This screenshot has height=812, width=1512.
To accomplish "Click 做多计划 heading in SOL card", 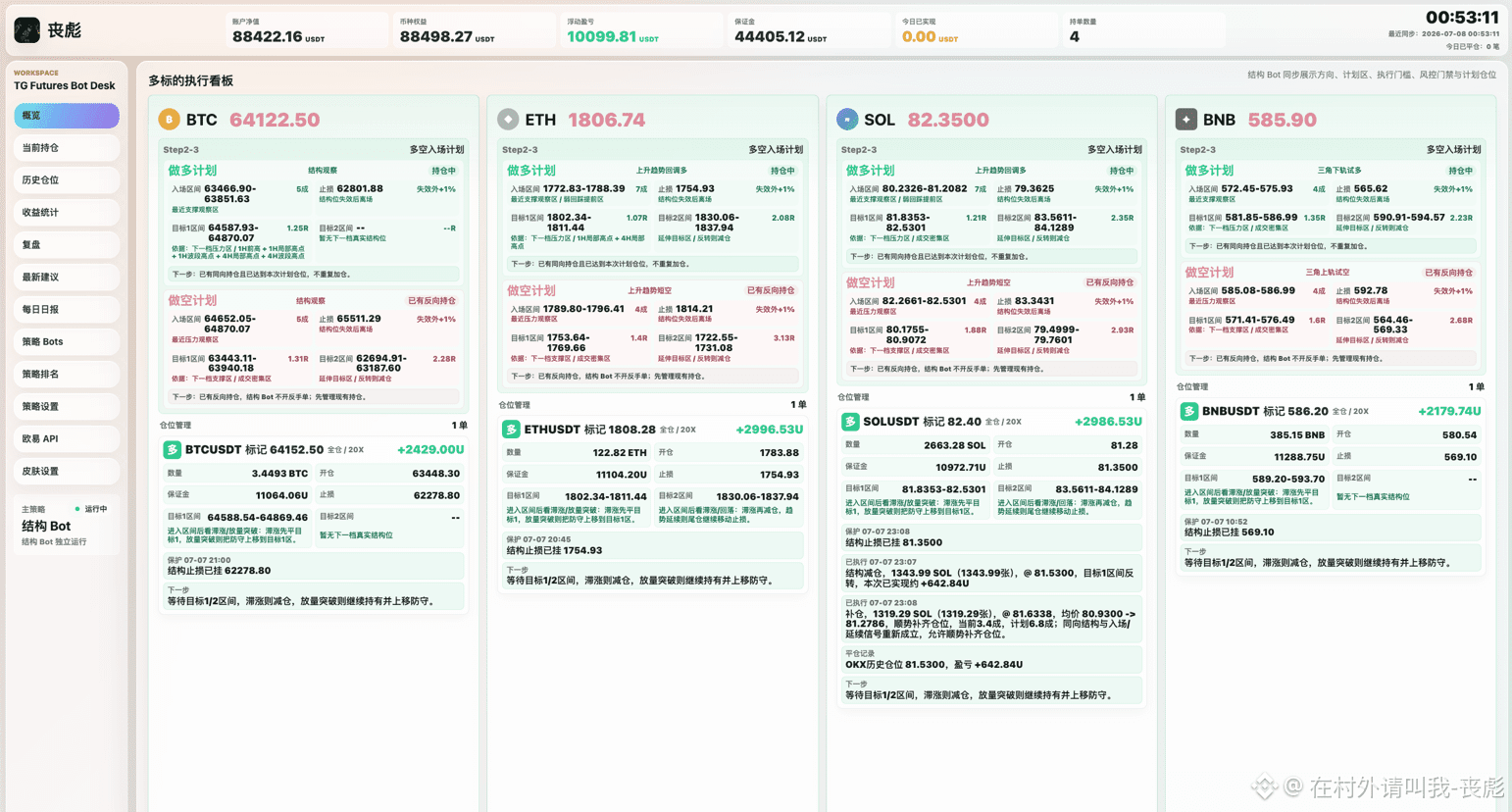I will (871, 171).
